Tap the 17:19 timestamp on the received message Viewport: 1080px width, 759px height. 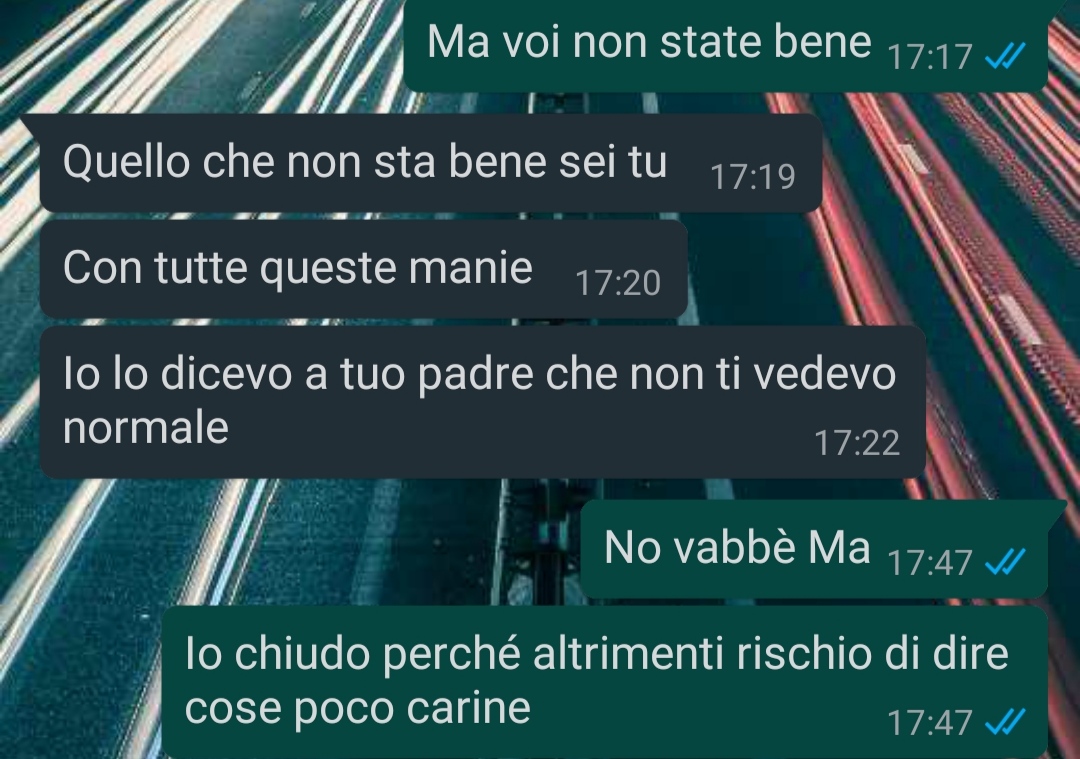coord(752,177)
